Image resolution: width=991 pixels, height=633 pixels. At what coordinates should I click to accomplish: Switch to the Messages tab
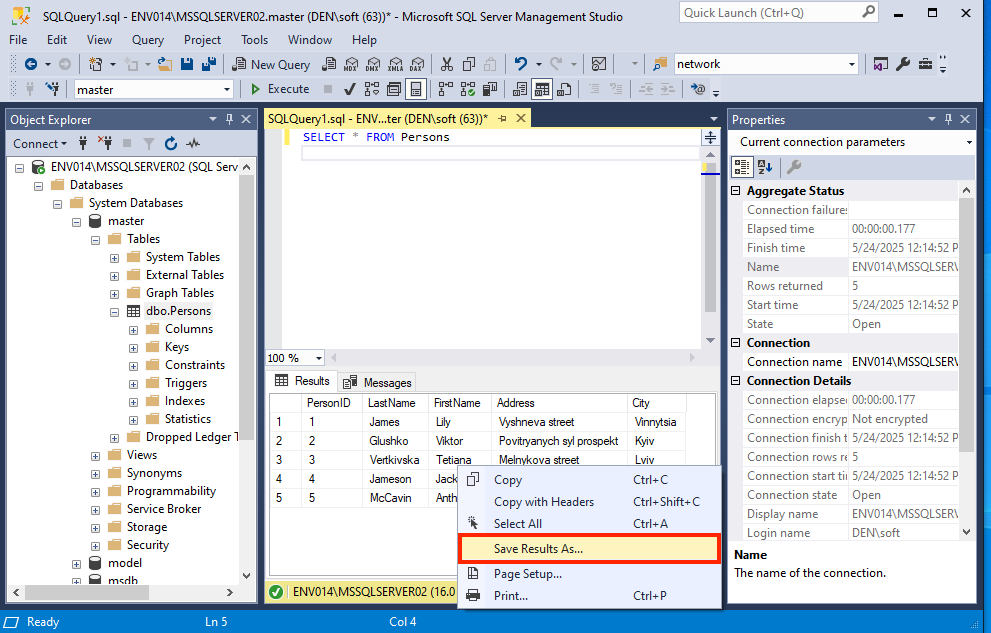tap(379, 382)
